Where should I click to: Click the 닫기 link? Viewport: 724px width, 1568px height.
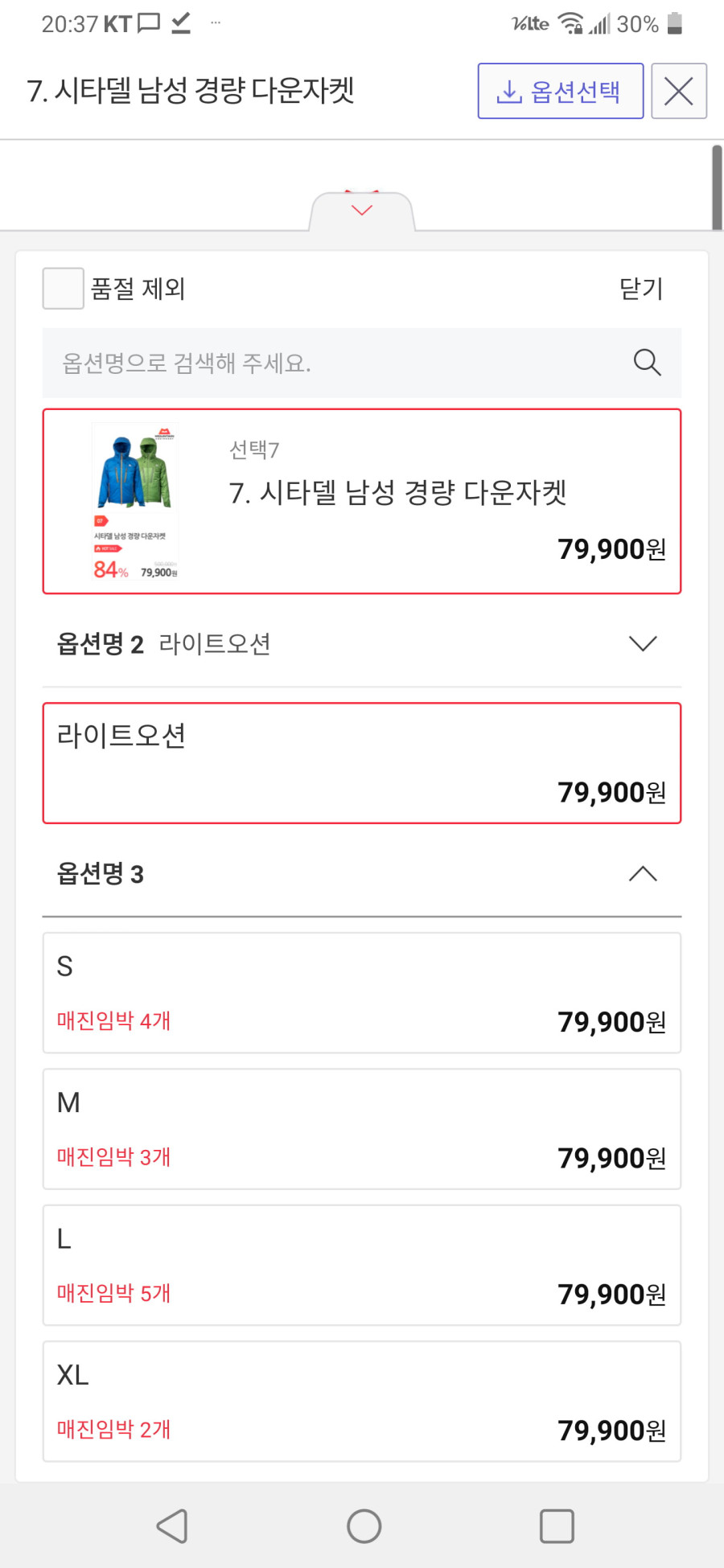[641, 289]
